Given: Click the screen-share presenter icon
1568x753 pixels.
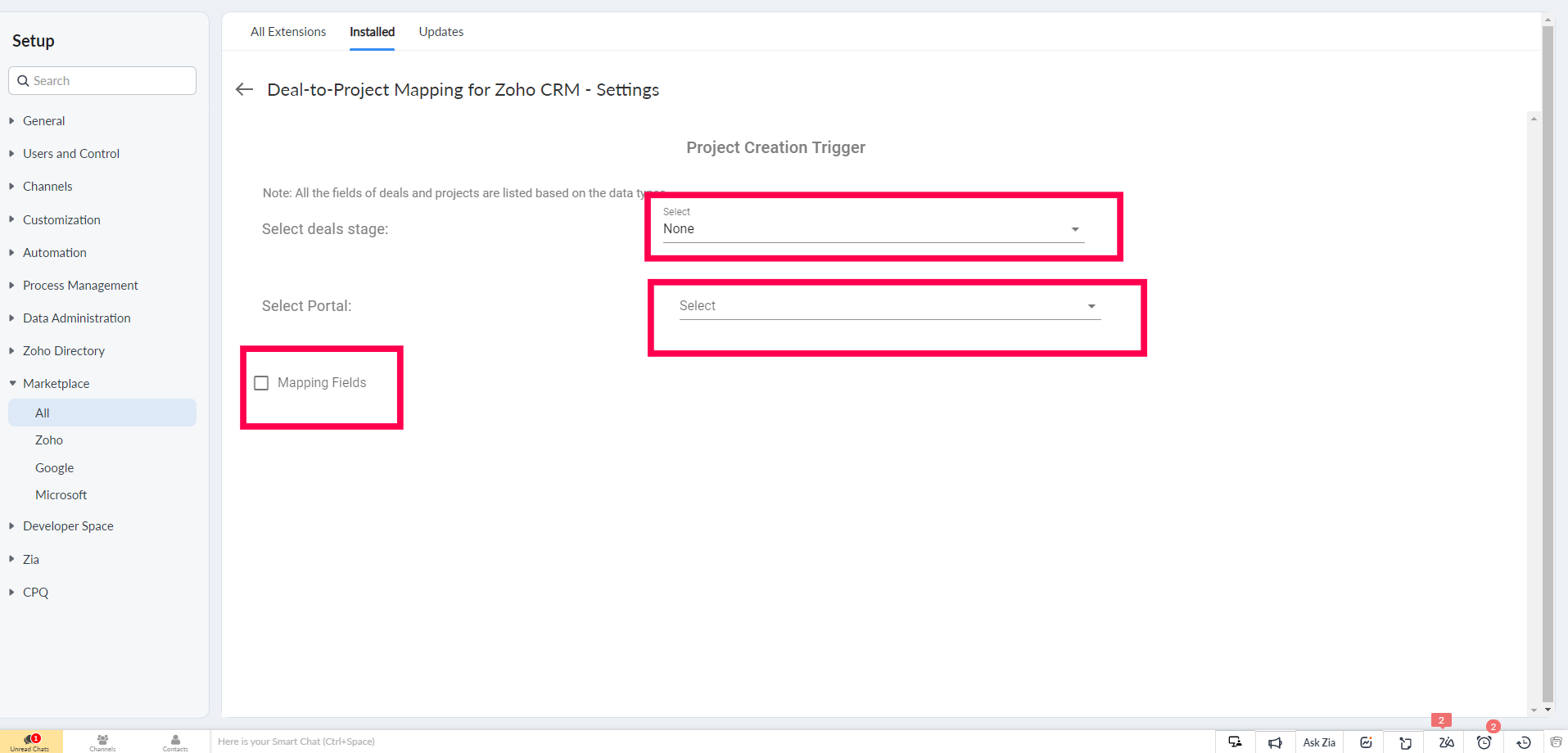Looking at the screenshot, I should pos(1235,742).
